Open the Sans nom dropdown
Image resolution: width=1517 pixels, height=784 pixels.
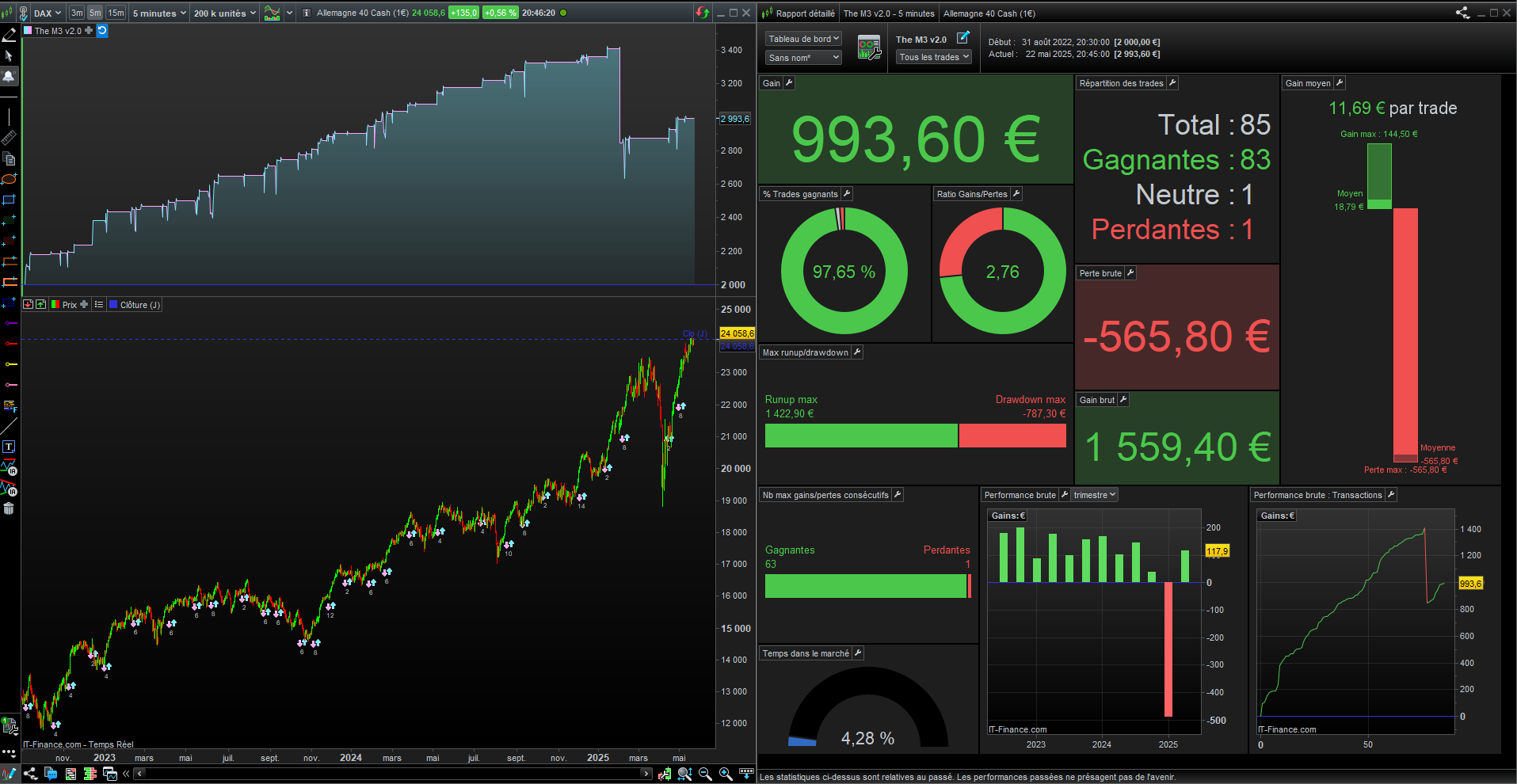pos(803,58)
